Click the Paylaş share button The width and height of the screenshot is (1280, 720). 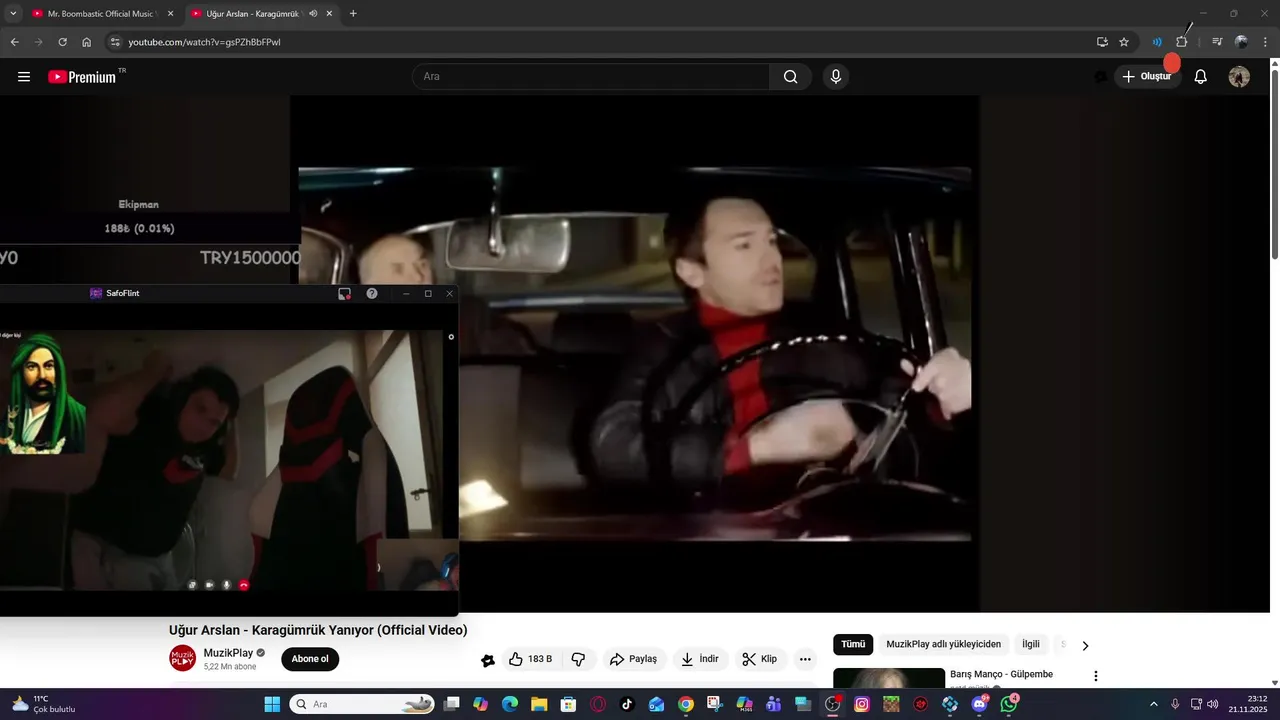pos(634,659)
